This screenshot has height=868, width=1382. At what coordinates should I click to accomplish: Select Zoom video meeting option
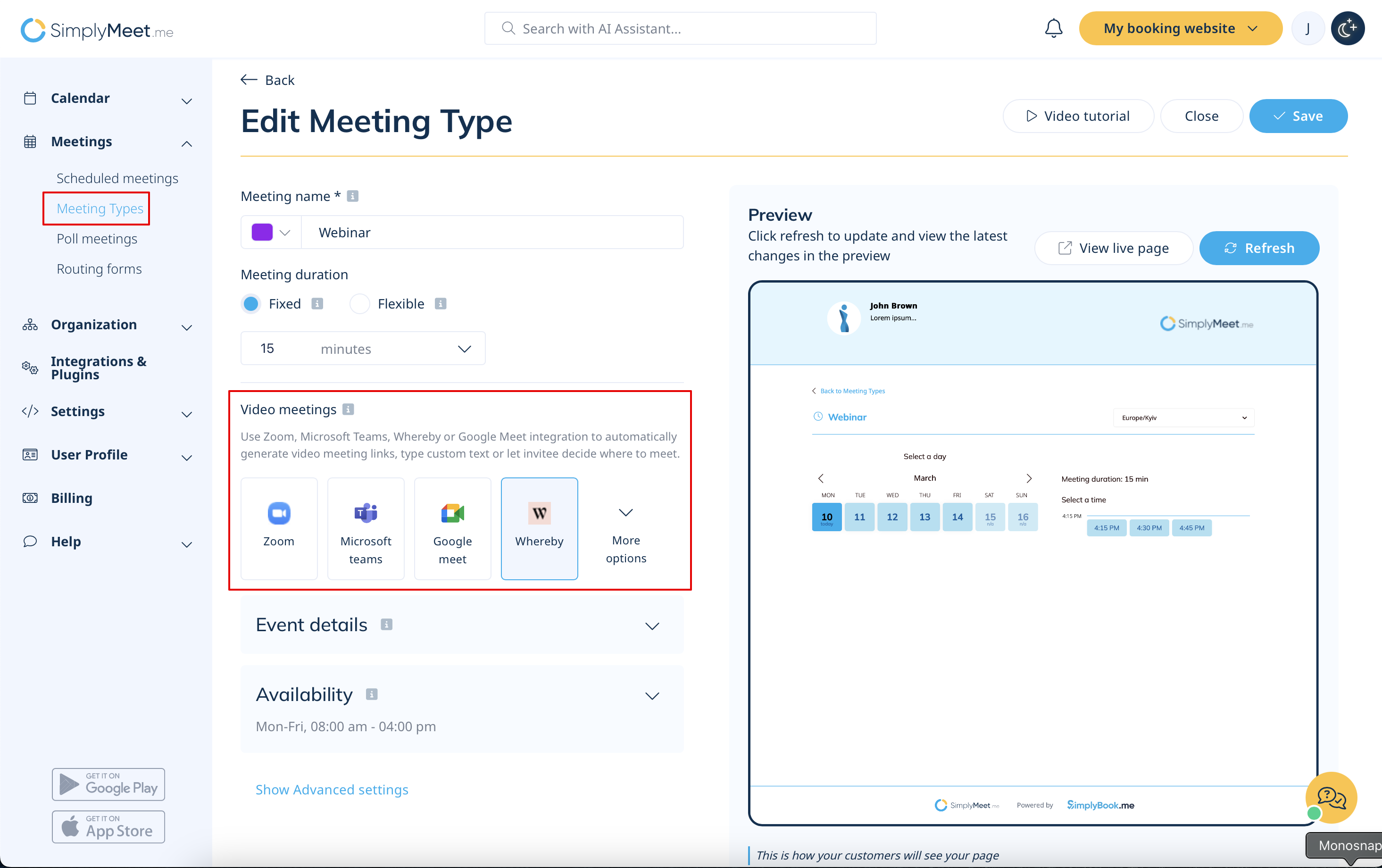279,527
